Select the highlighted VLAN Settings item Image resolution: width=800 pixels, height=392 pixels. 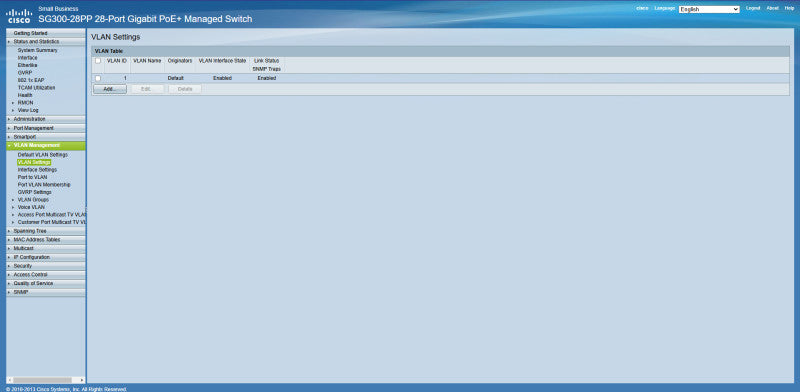coord(34,162)
